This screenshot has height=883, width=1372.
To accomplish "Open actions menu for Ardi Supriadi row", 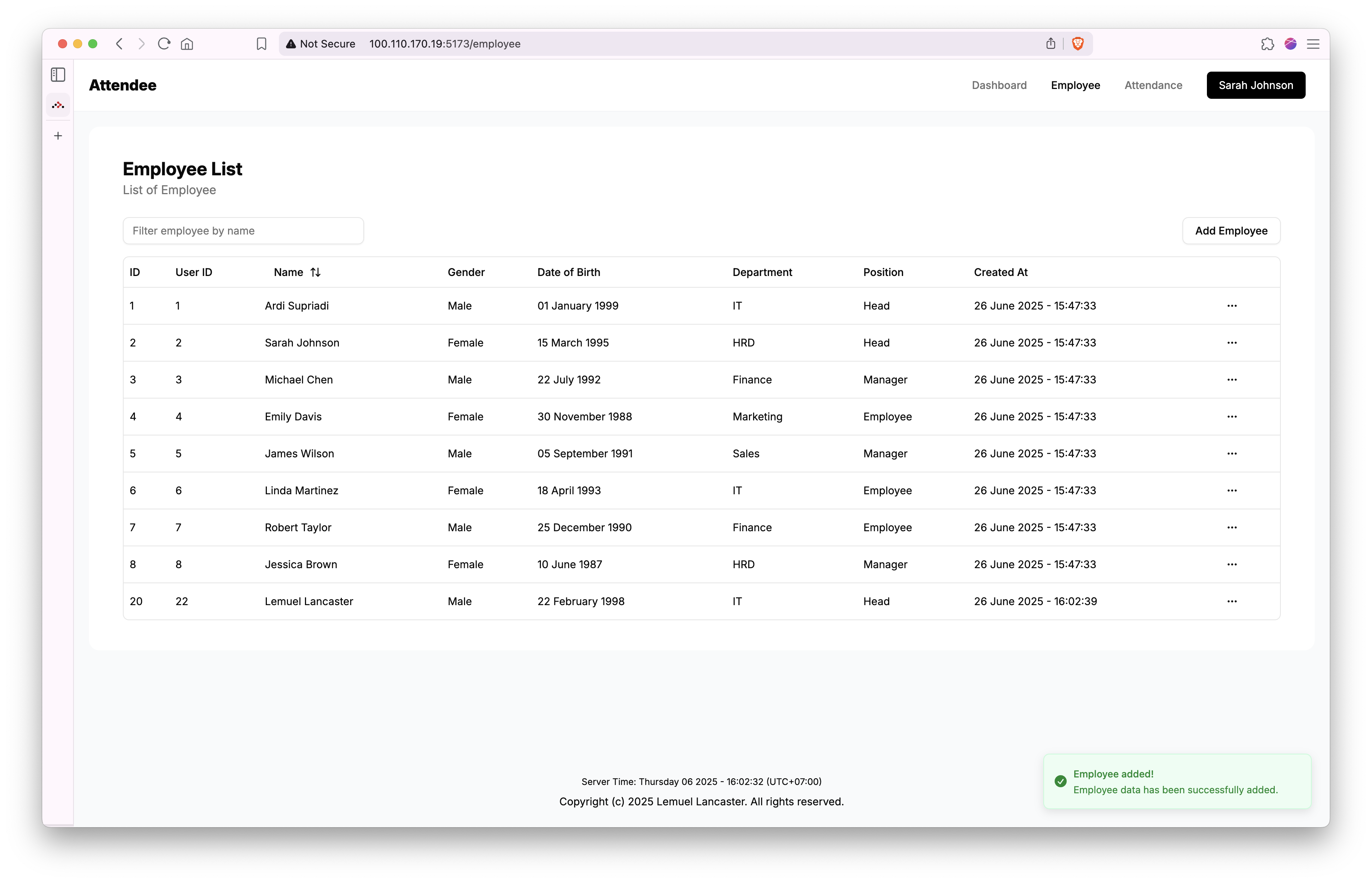I will 1231,306.
